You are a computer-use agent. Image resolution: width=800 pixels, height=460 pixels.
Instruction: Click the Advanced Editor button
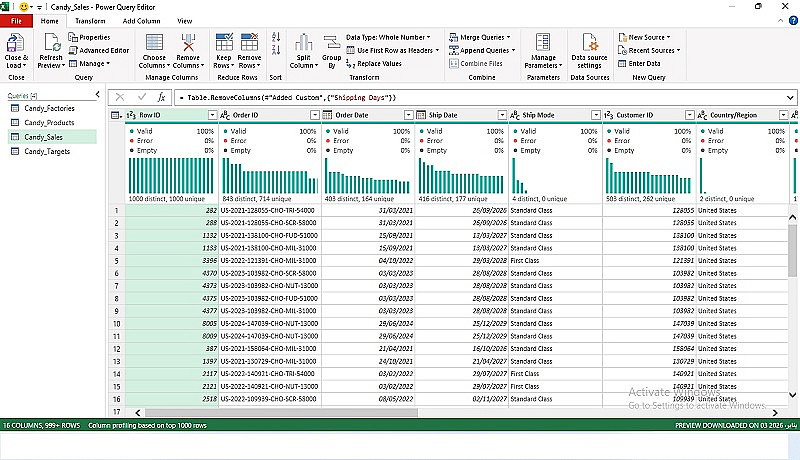click(x=99, y=50)
